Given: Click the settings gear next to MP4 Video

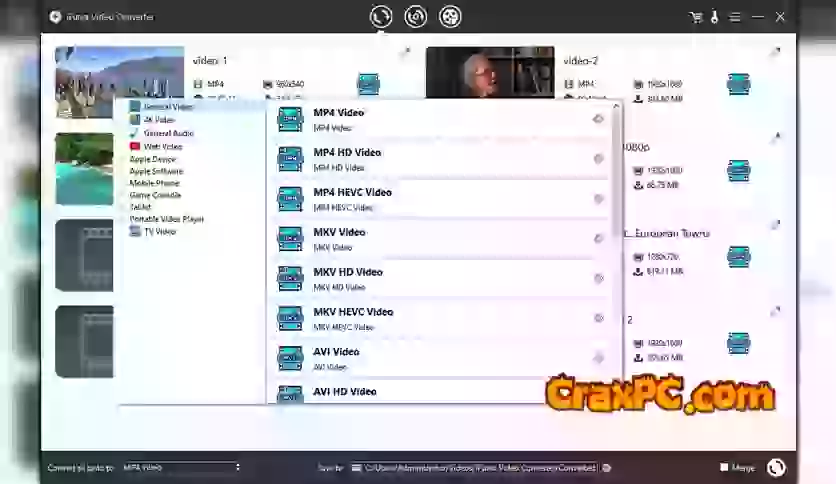Looking at the screenshot, I should [598, 119].
